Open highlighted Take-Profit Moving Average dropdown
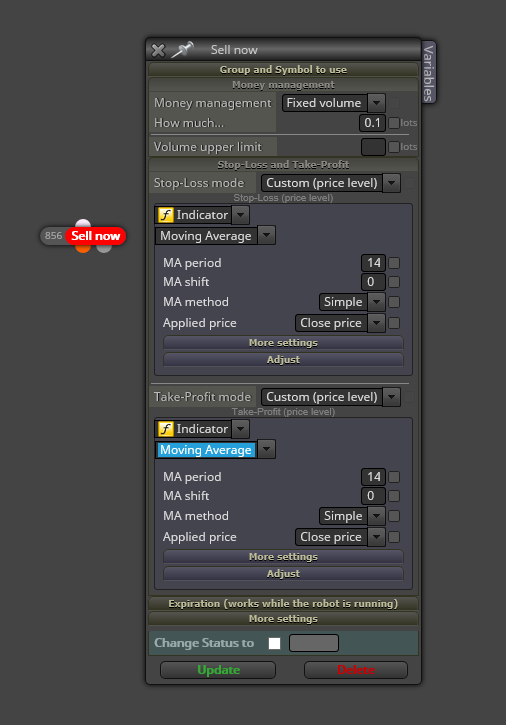Image resolution: width=506 pixels, height=725 pixels. (x=215, y=449)
